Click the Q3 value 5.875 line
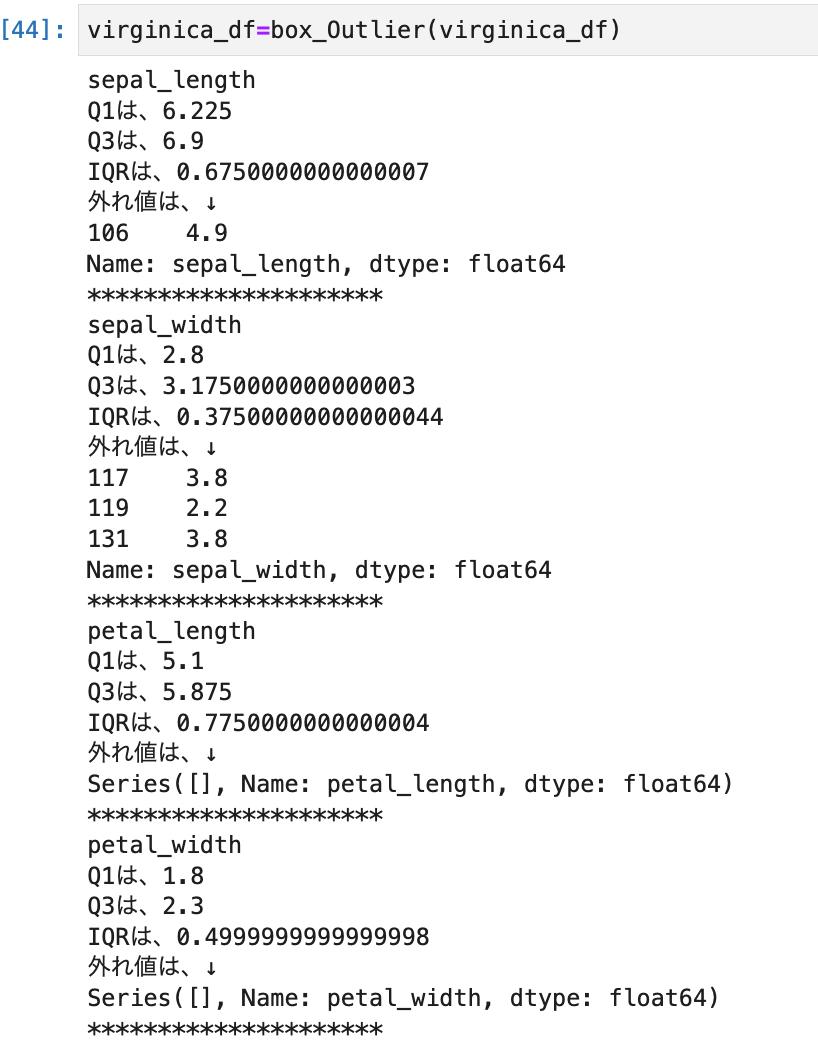This screenshot has height=1058, width=818. click(x=159, y=692)
